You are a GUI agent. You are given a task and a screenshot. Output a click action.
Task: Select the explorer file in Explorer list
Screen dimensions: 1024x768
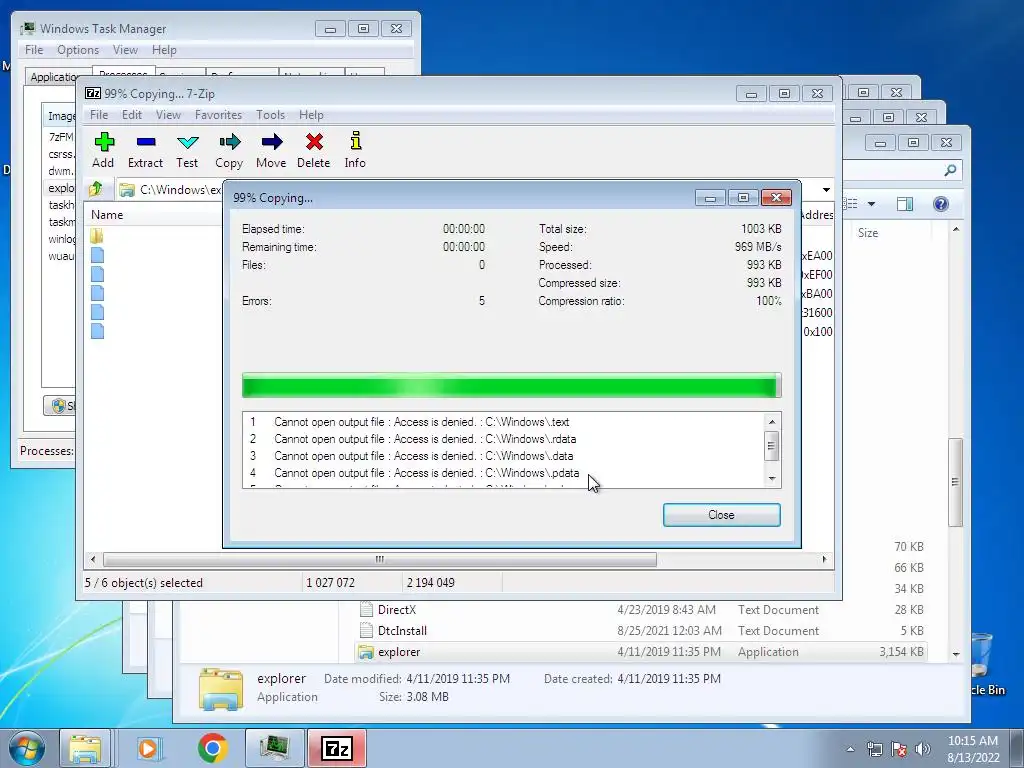point(640,652)
